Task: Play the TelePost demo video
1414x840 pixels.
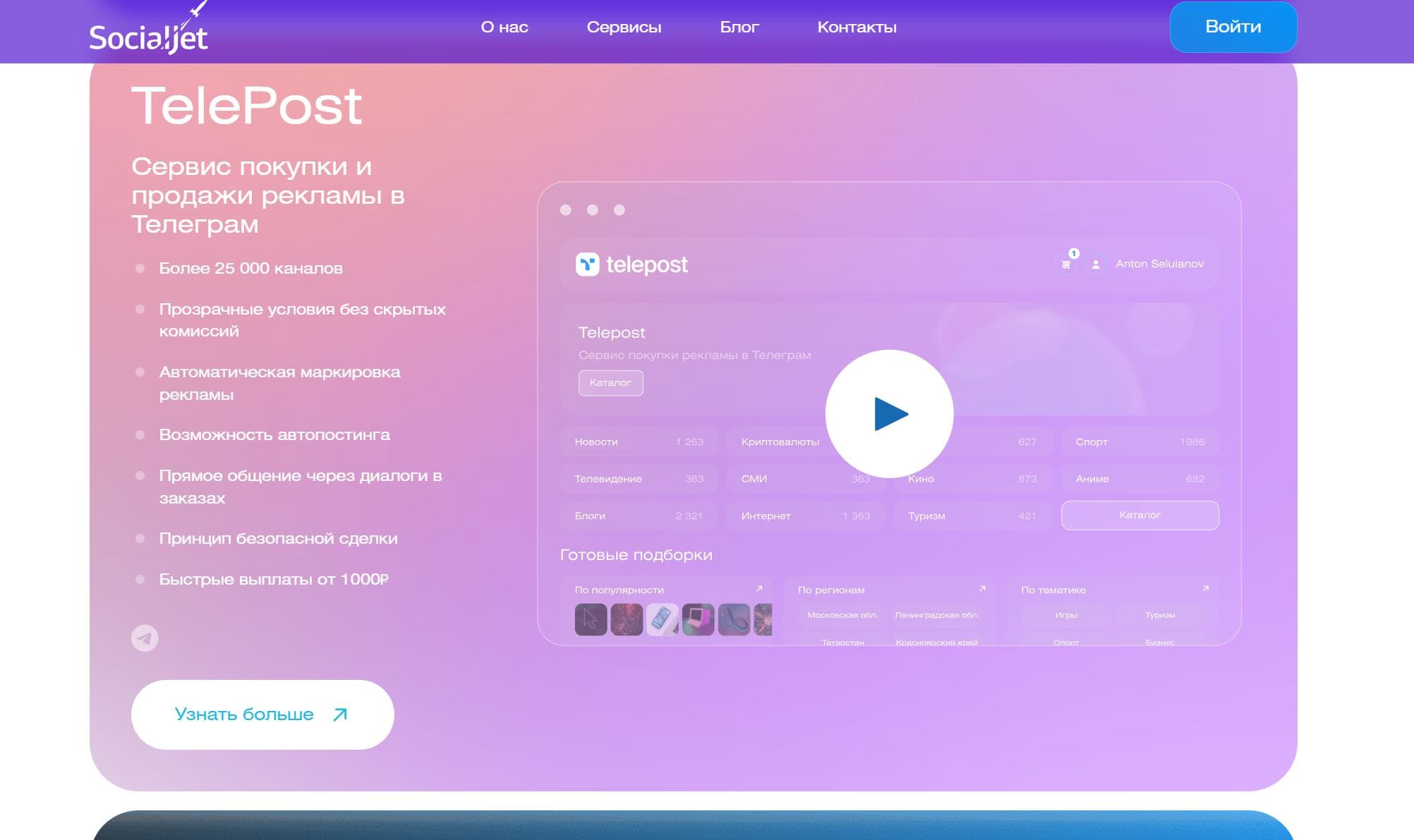Action: click(x=889, y=414)
